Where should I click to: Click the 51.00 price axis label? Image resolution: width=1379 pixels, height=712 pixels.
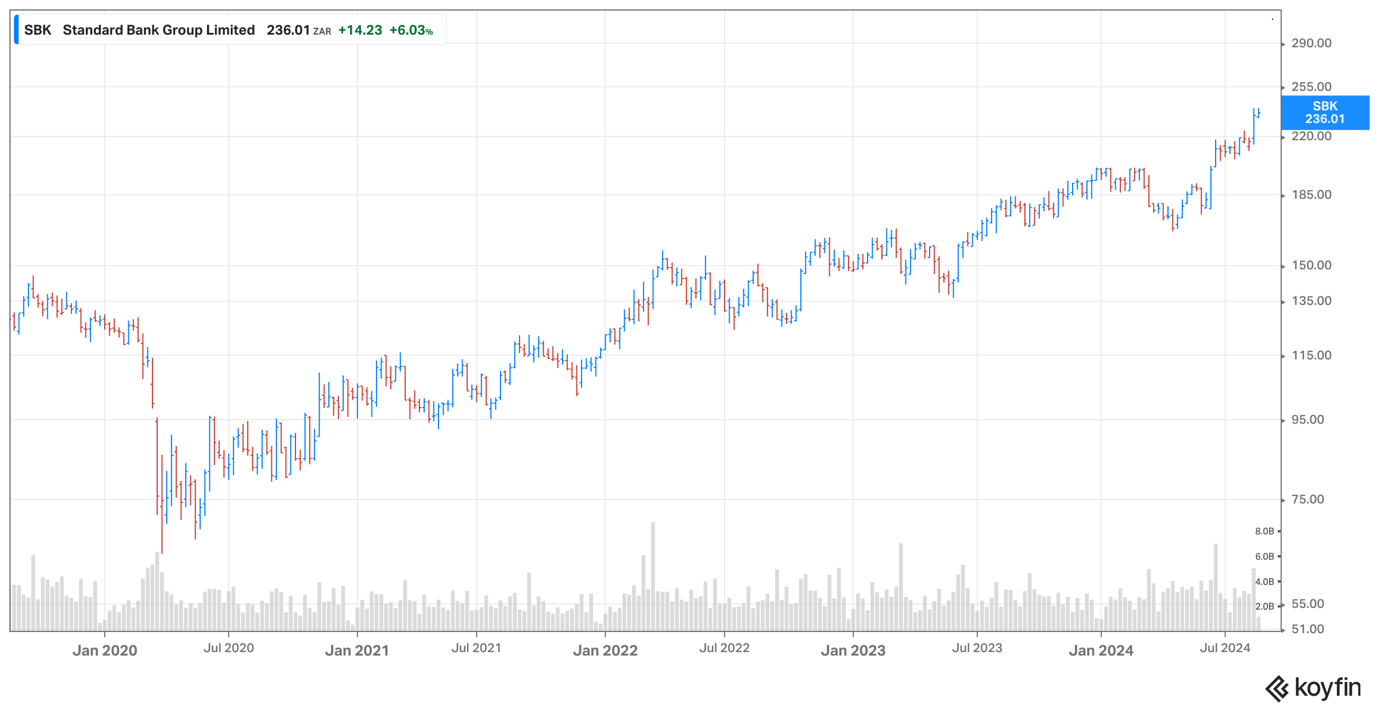pyautogui.click(x=1307, y=629)
